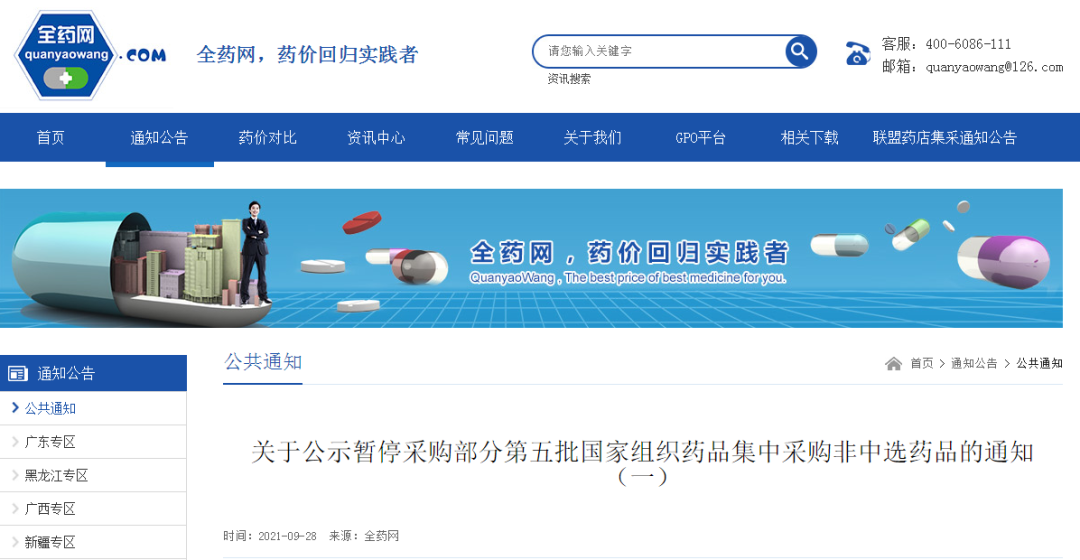Open the 首页 navigation tab
Image resolution: width=1080 pixels, height=560 pixels.
coord(51,138)
